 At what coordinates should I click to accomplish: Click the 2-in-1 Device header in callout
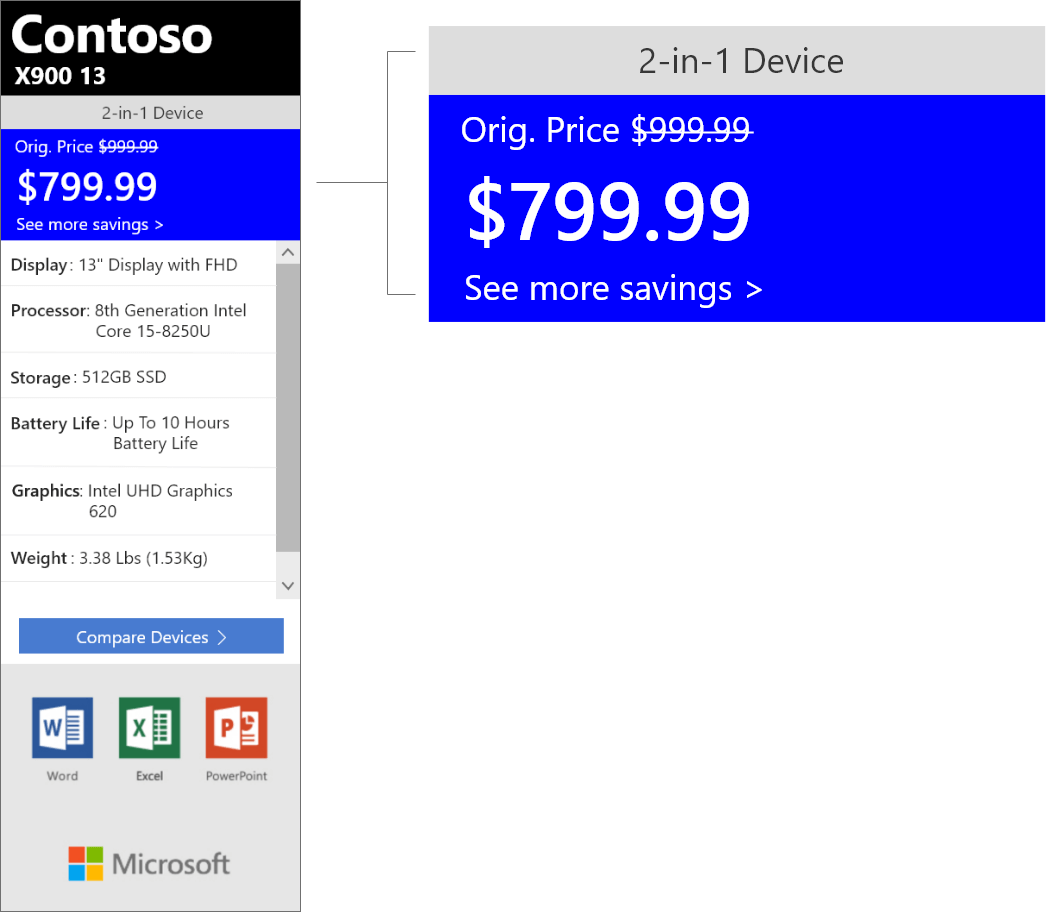tap(741, 61)
